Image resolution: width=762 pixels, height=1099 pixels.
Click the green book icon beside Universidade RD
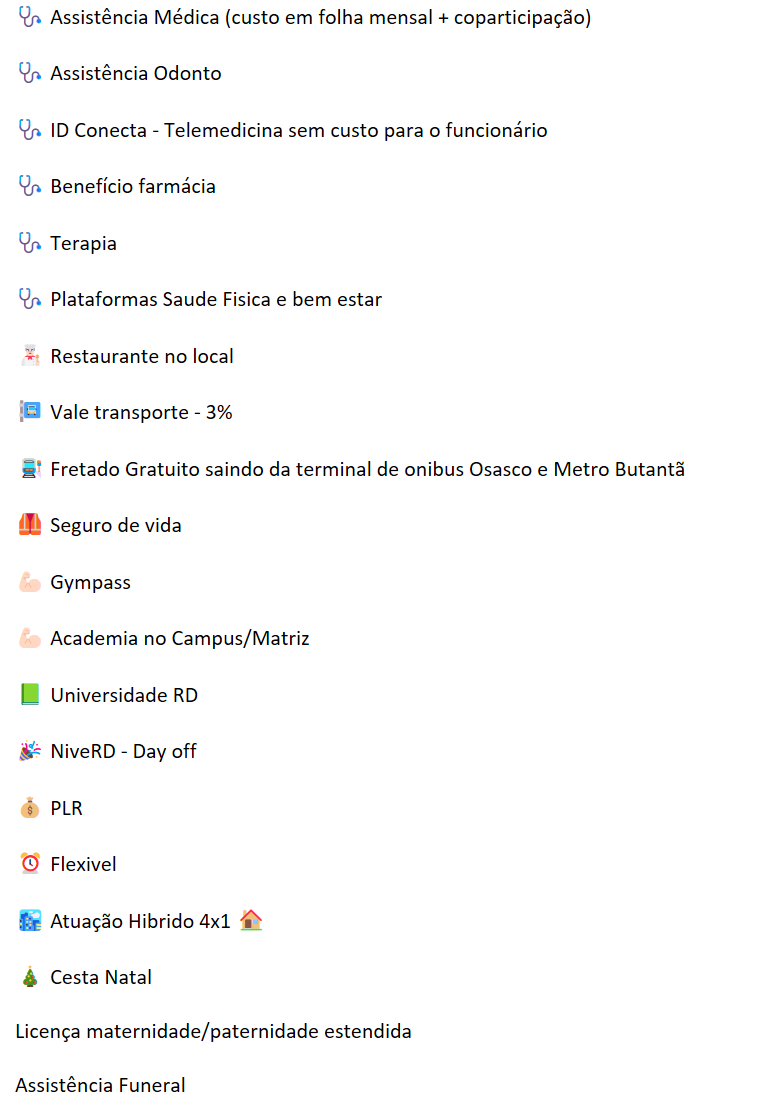click(x=30, y=695)
